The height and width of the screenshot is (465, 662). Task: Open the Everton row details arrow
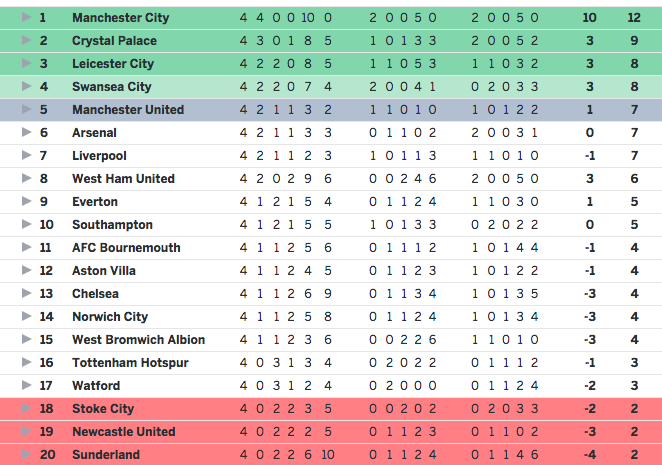(x=26, y=202)
